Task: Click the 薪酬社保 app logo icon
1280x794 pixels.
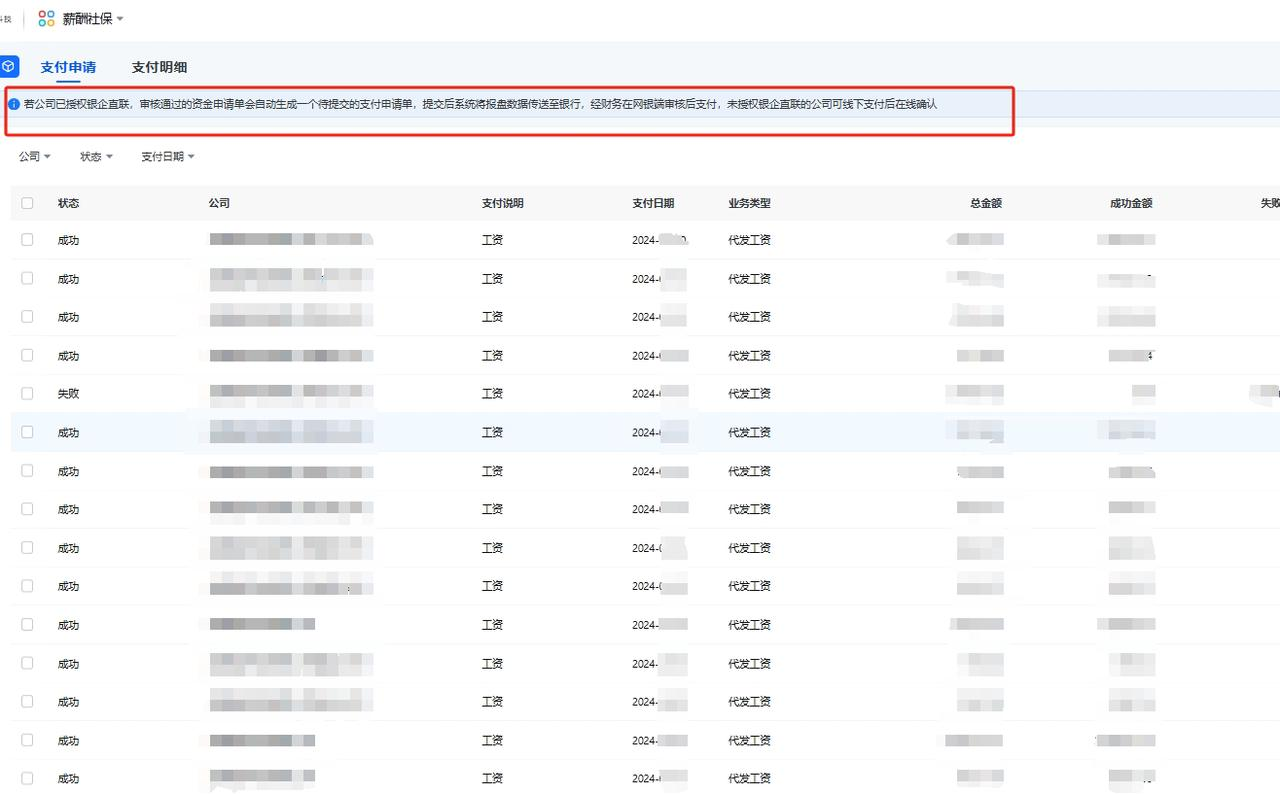Action: [46, 18]
